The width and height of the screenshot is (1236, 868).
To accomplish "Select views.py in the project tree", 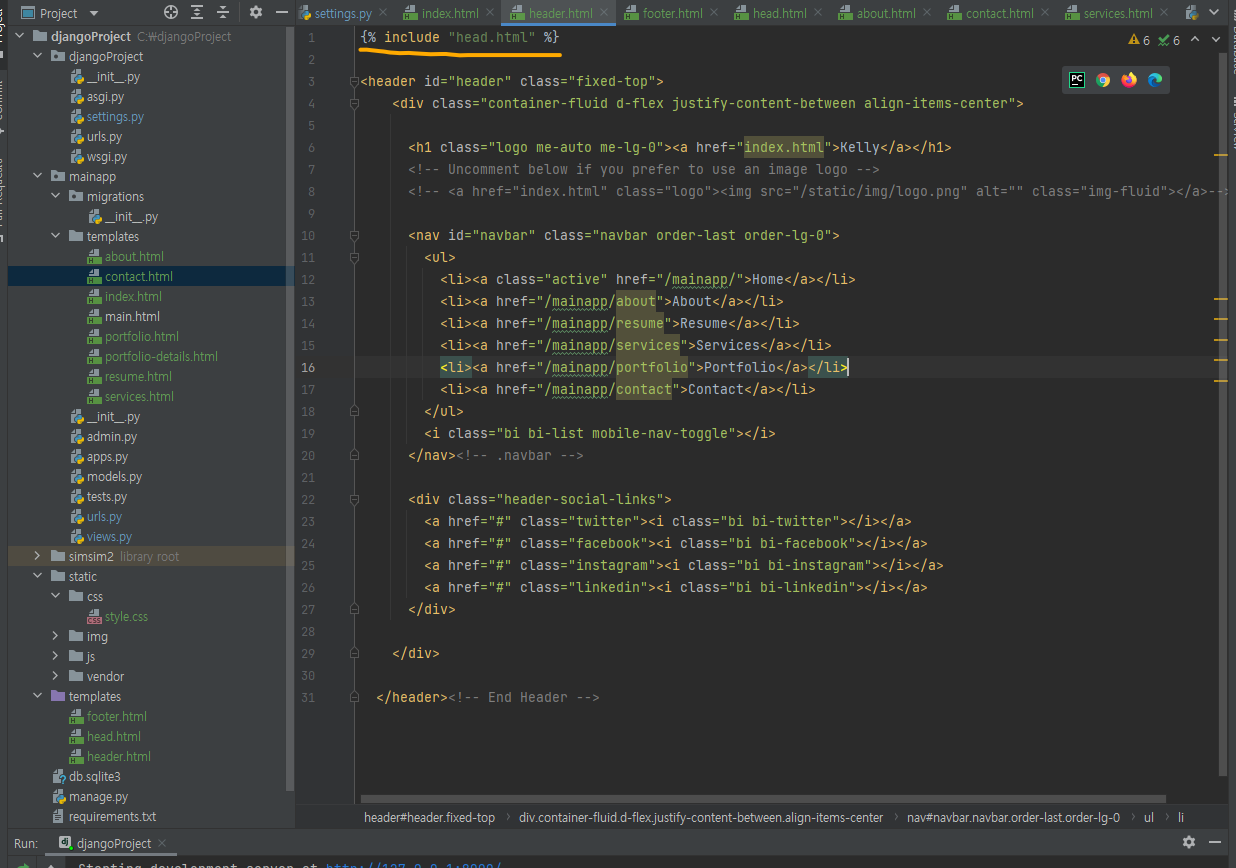I will click(109, 536).
